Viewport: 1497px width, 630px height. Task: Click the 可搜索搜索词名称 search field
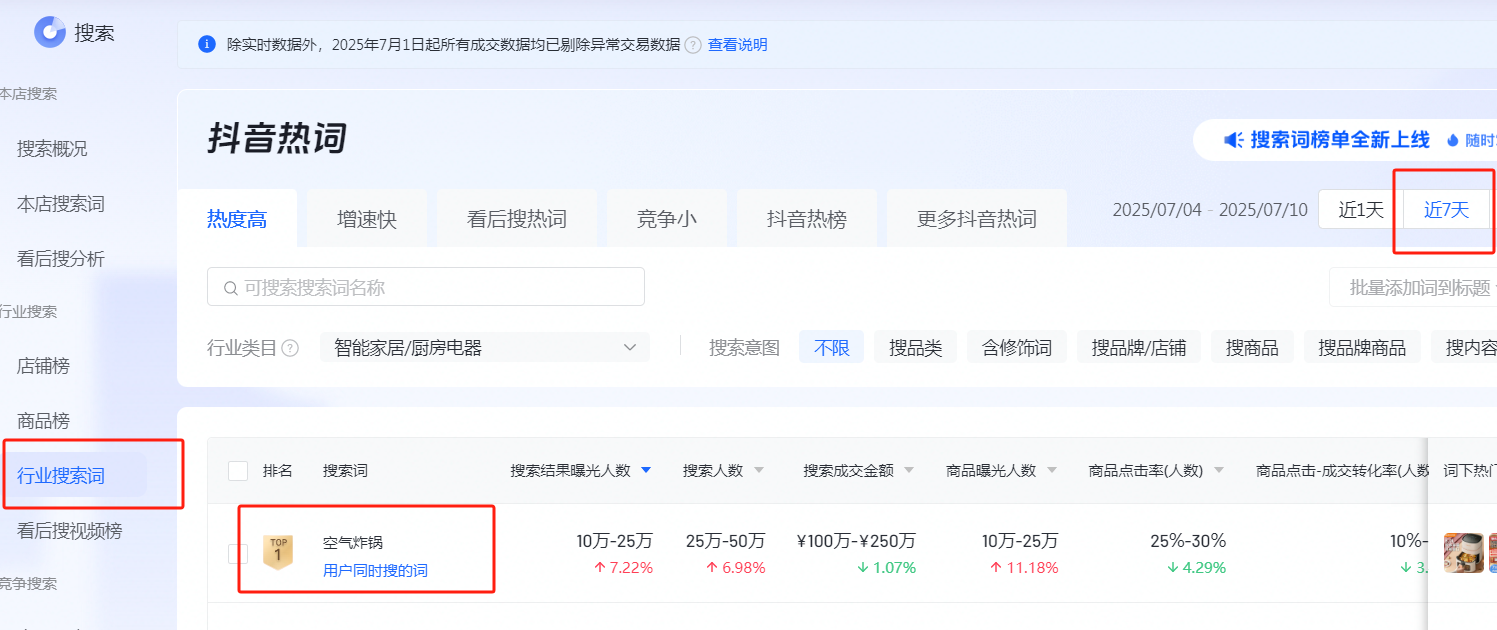click(426, 287)
